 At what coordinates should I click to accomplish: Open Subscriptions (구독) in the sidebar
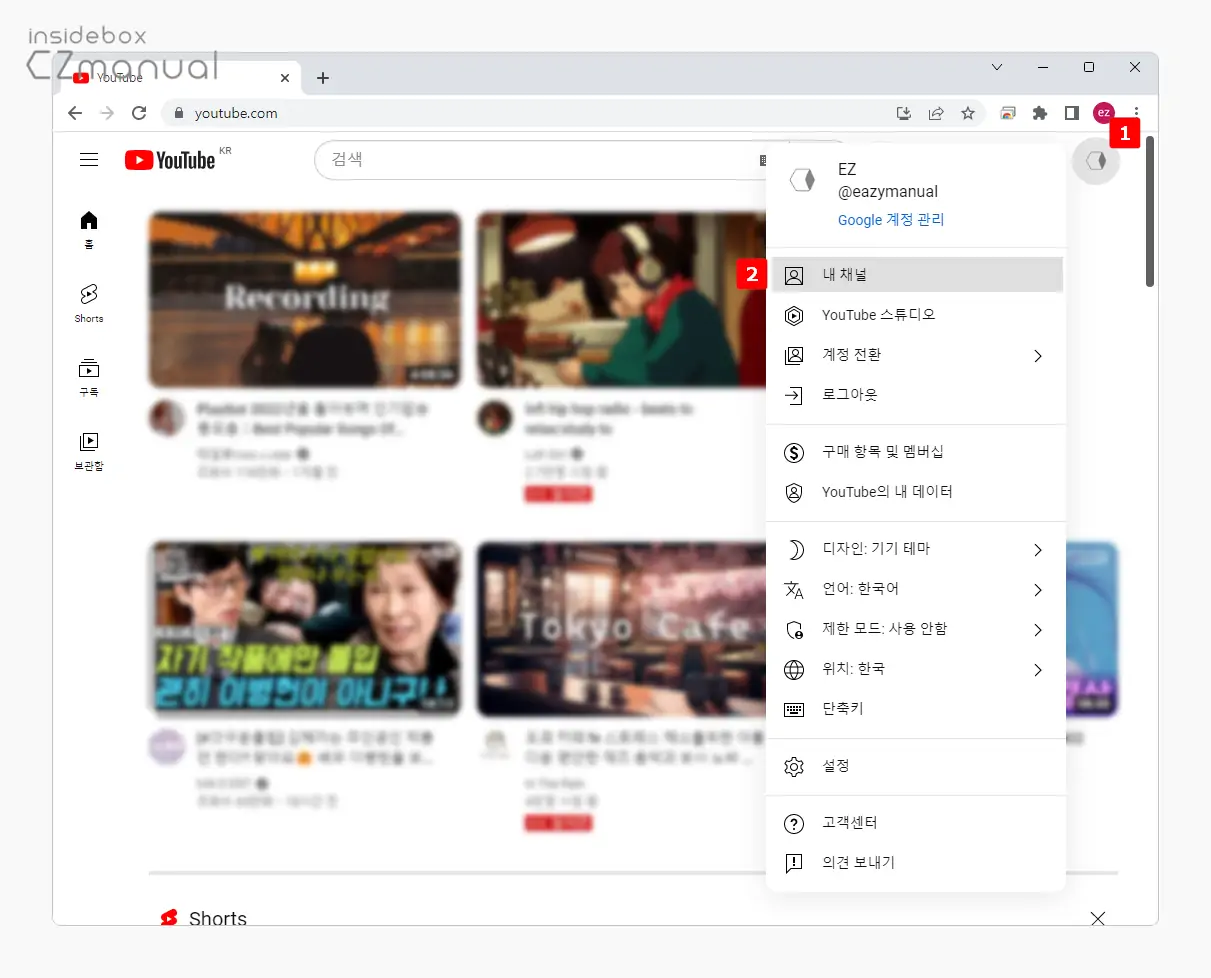[89, 377]
